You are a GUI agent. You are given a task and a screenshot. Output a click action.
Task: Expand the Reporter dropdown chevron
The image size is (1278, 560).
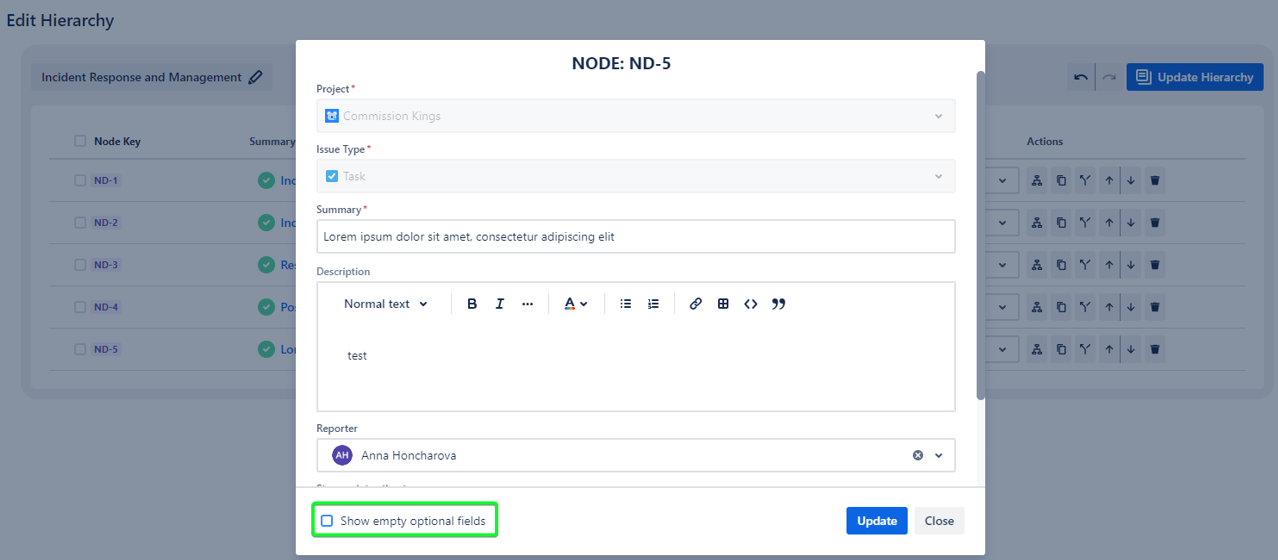click(x=939, y=456)
